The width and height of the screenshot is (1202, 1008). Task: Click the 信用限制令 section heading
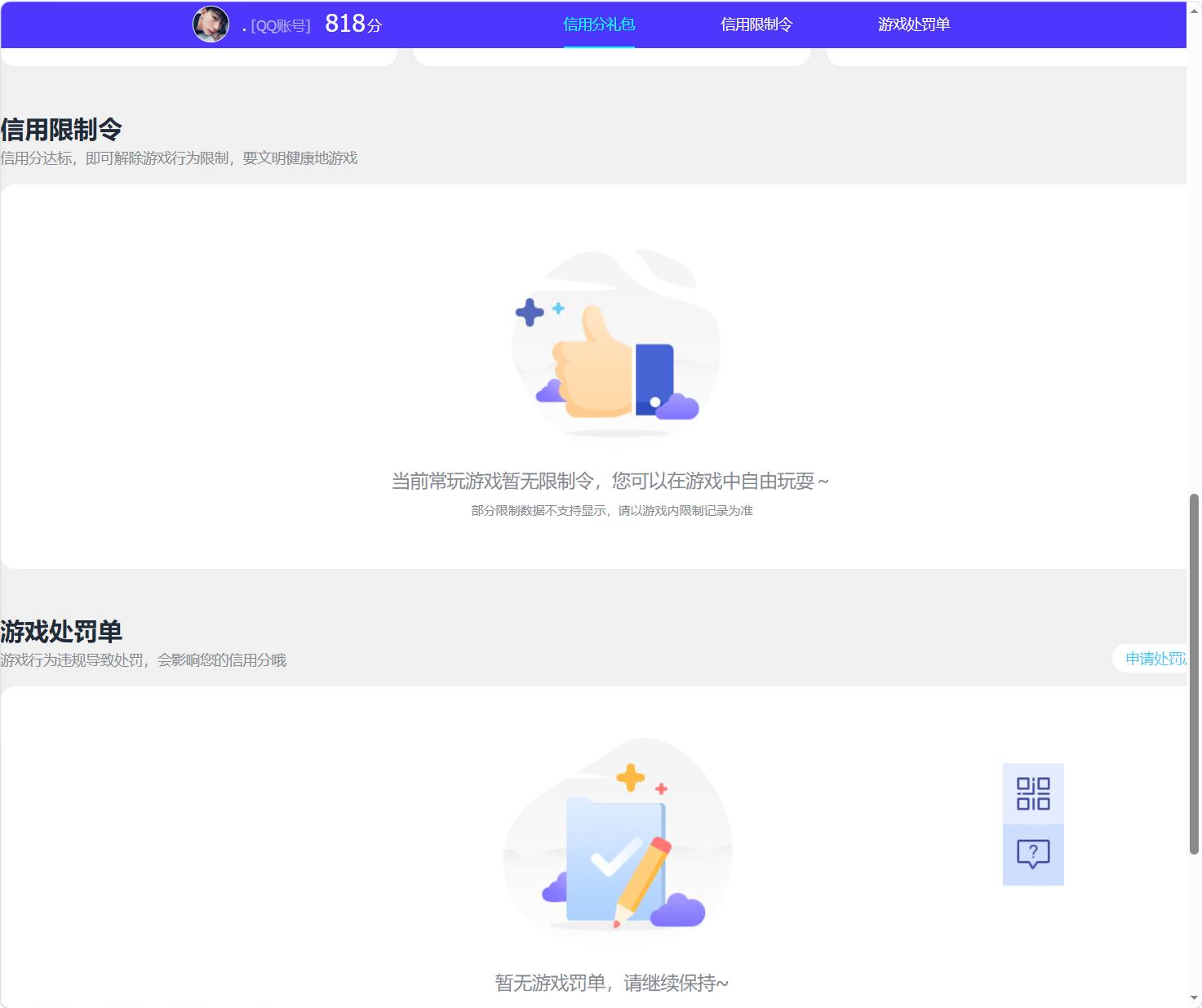click(x=61, y=130)
